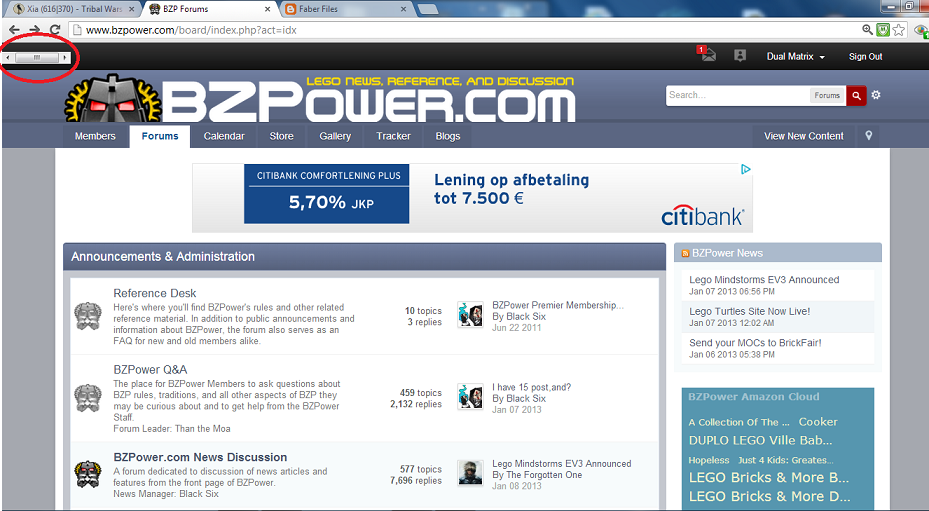Click the zoom magnifier icon in address bar

coord(867,30)
